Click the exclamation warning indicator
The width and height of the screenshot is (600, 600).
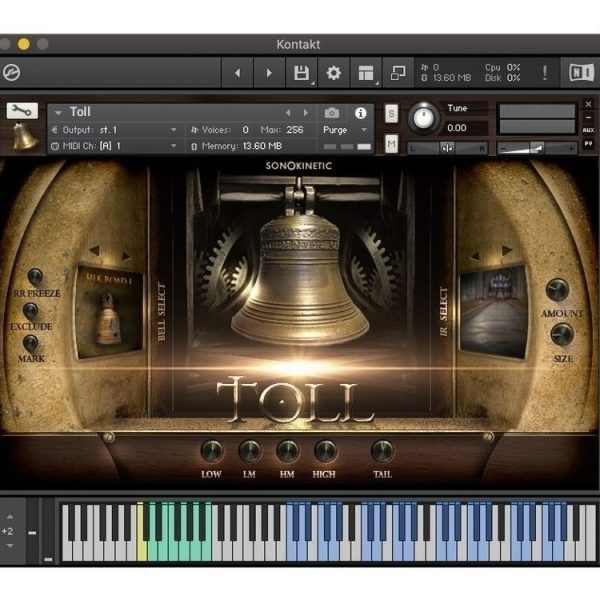pyautogui.click(x=545, y=72)
